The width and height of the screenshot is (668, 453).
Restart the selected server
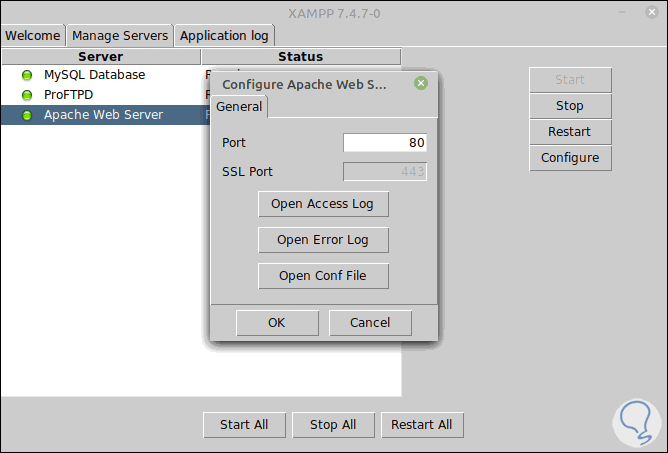click(570, 132)
